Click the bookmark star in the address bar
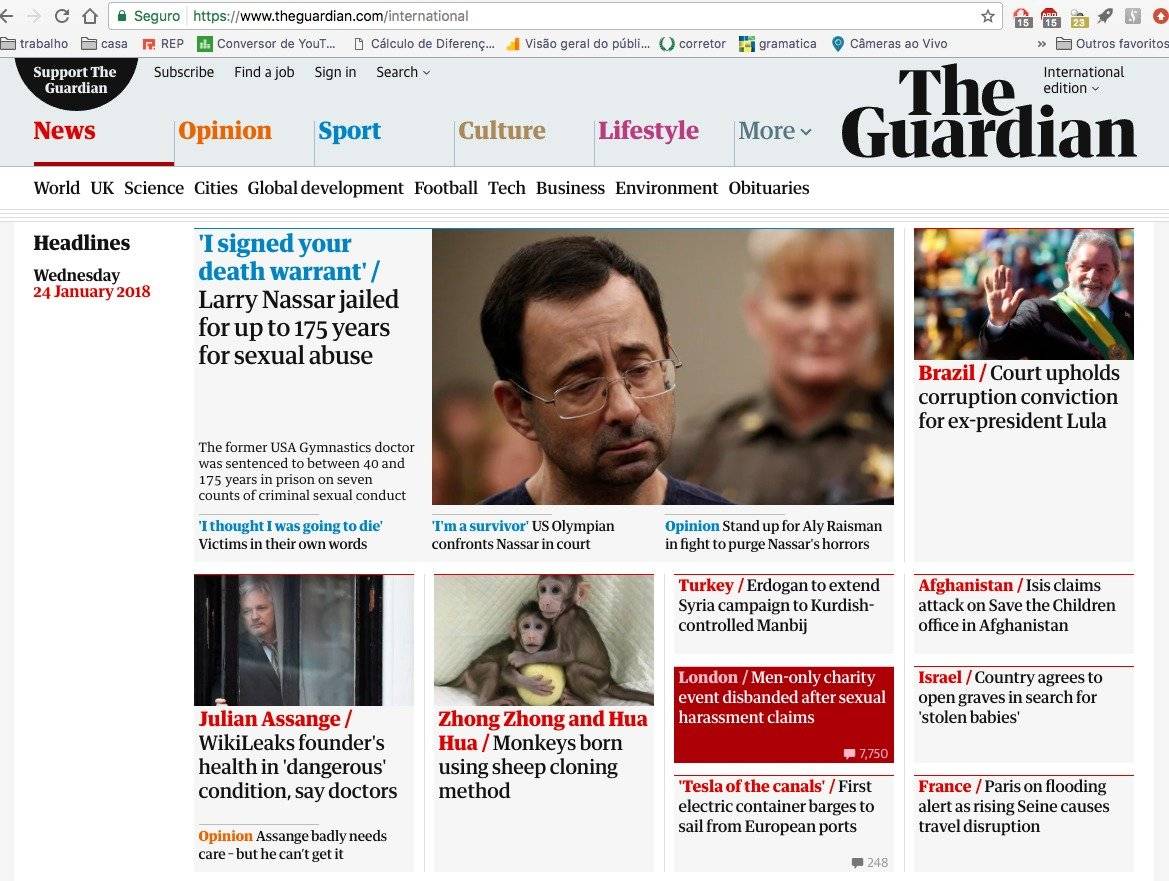Viewport: 1169px width, 881px height. click(x=988, y=16)
